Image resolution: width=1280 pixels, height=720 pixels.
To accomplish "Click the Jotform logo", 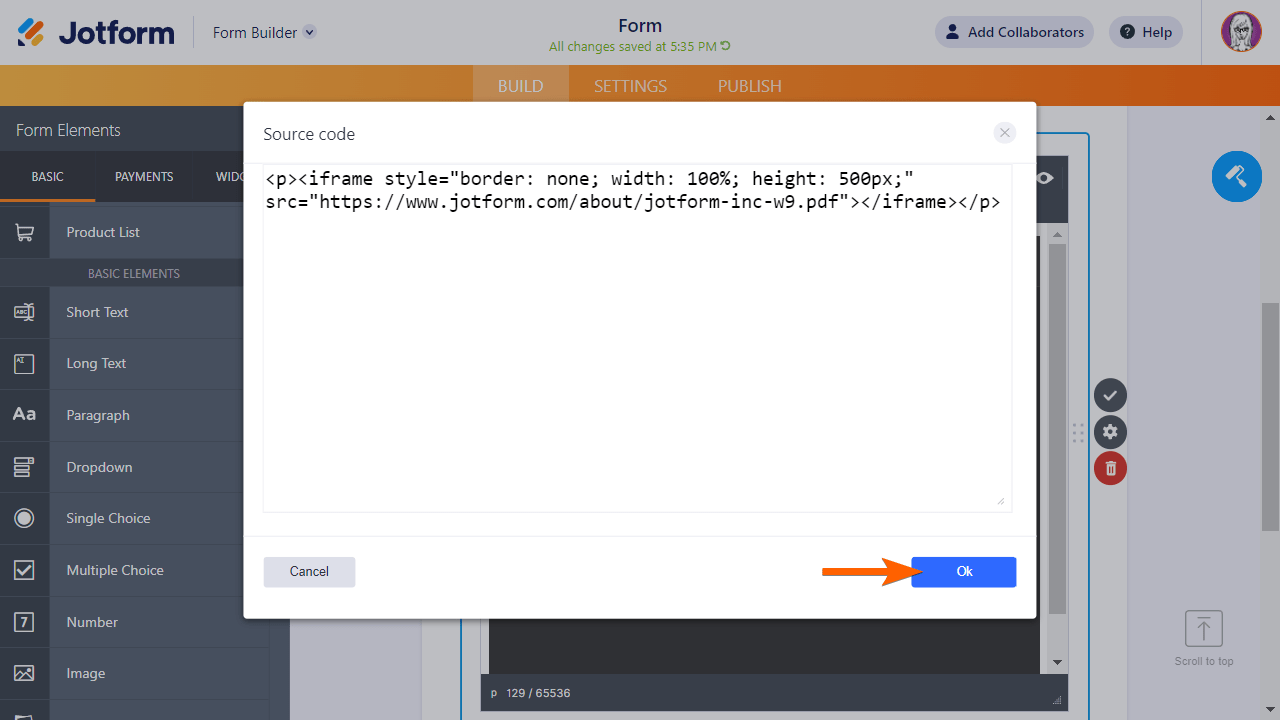I will point(96,32).
